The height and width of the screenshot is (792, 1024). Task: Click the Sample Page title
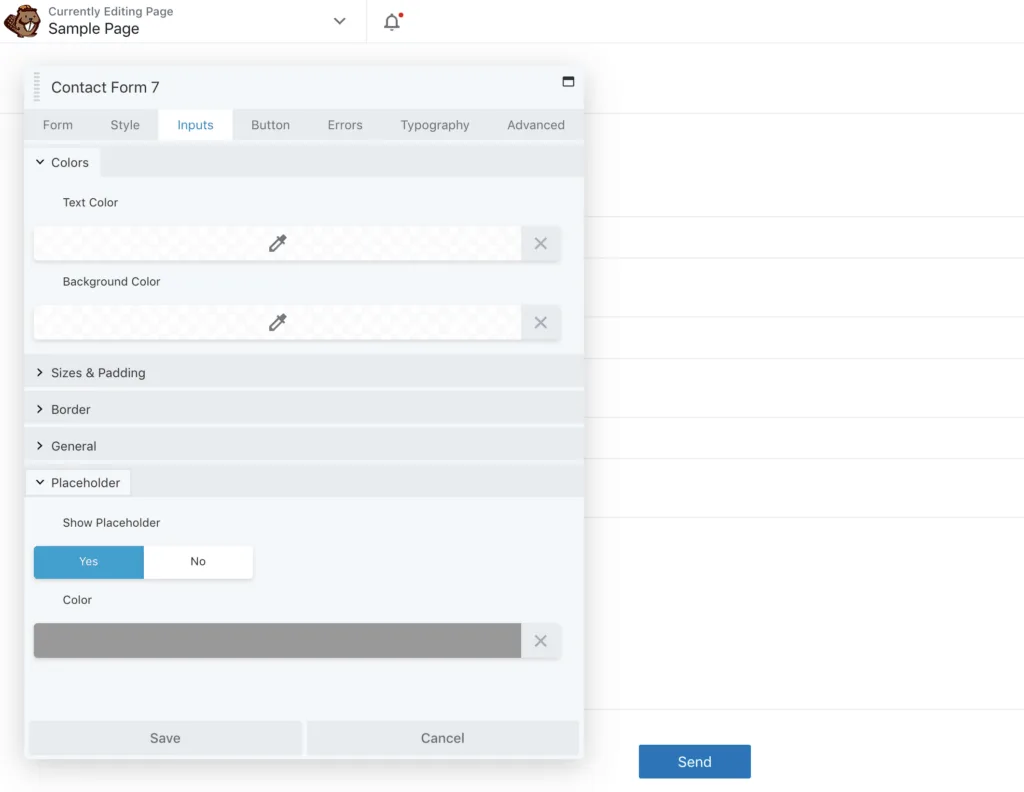point(93,29)
